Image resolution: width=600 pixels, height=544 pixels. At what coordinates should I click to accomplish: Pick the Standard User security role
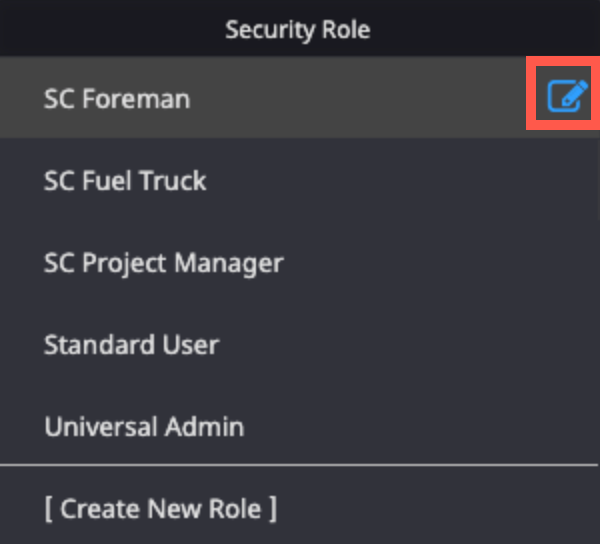(298, 344)
